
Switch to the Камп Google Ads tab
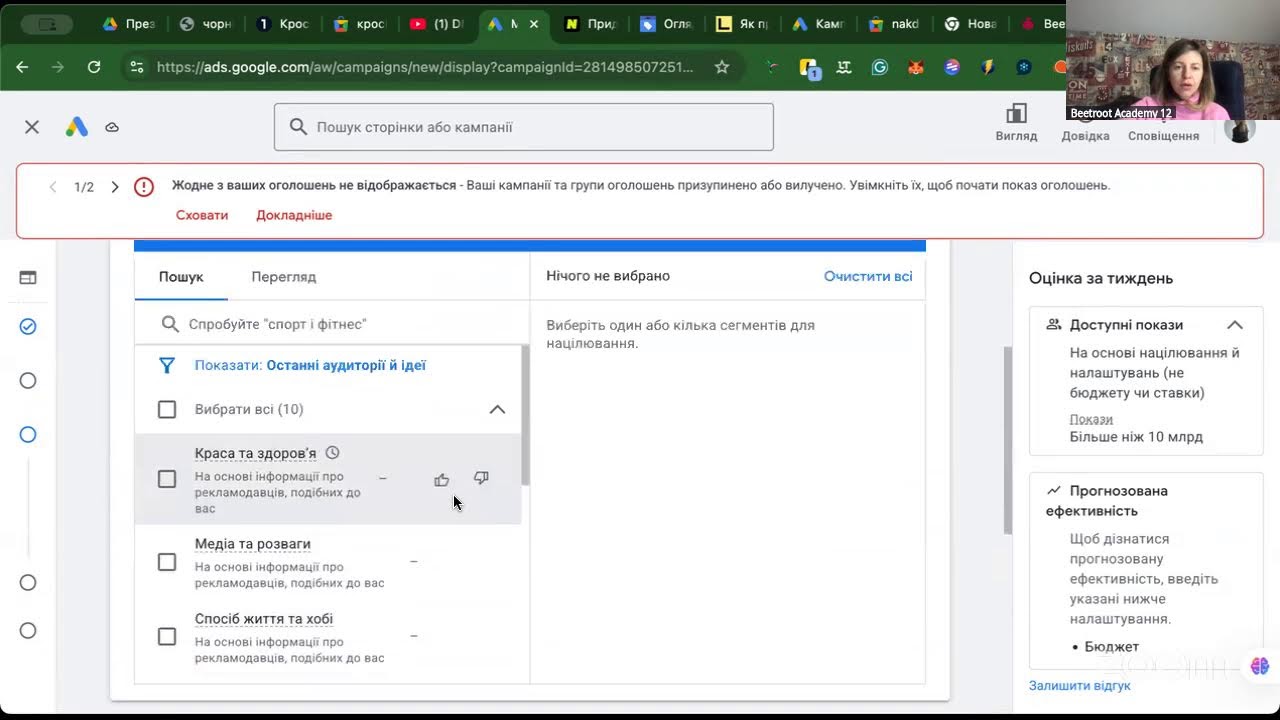point(819,24)
